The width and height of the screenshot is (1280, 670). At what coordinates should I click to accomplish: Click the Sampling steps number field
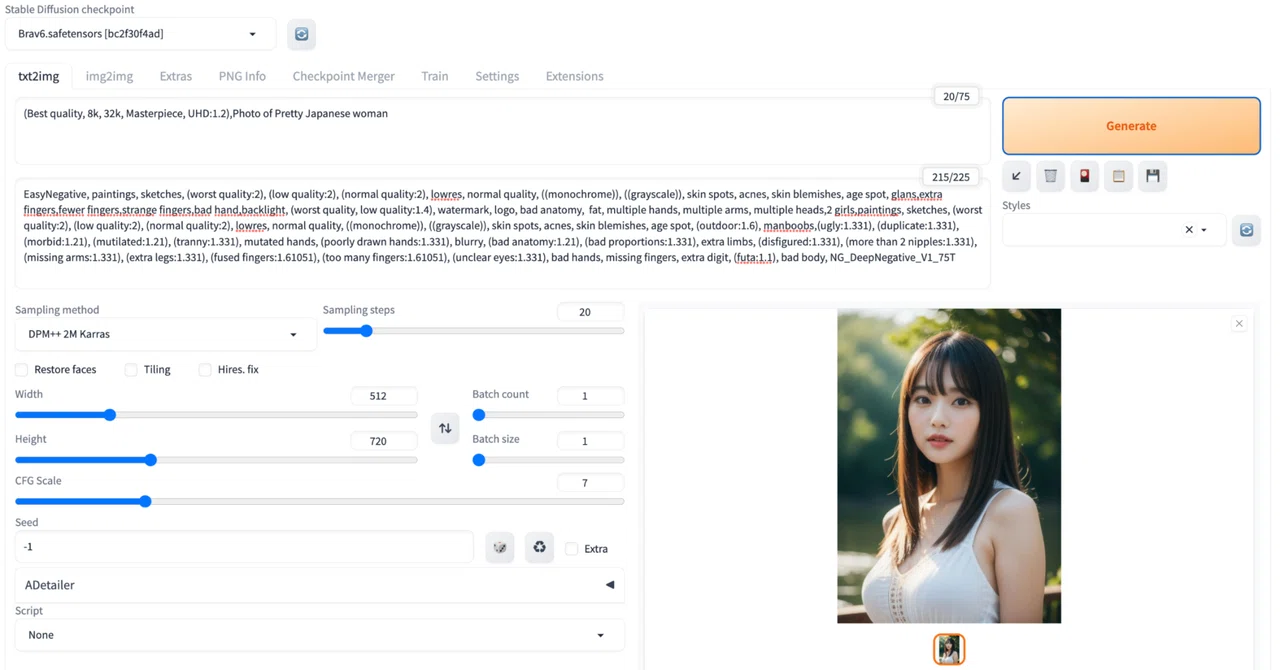pos(590,312)
